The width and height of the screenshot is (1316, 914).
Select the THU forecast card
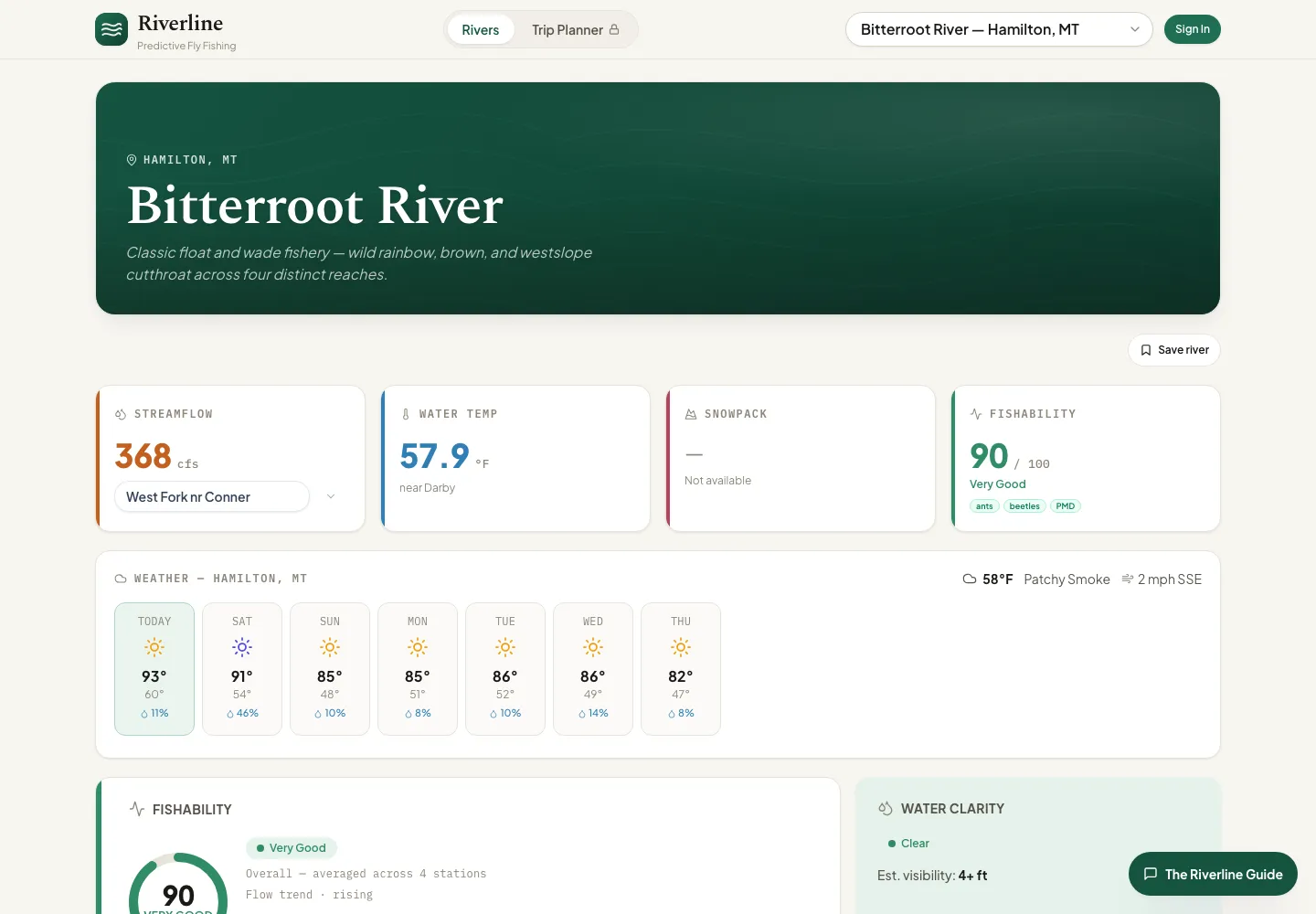681,669
